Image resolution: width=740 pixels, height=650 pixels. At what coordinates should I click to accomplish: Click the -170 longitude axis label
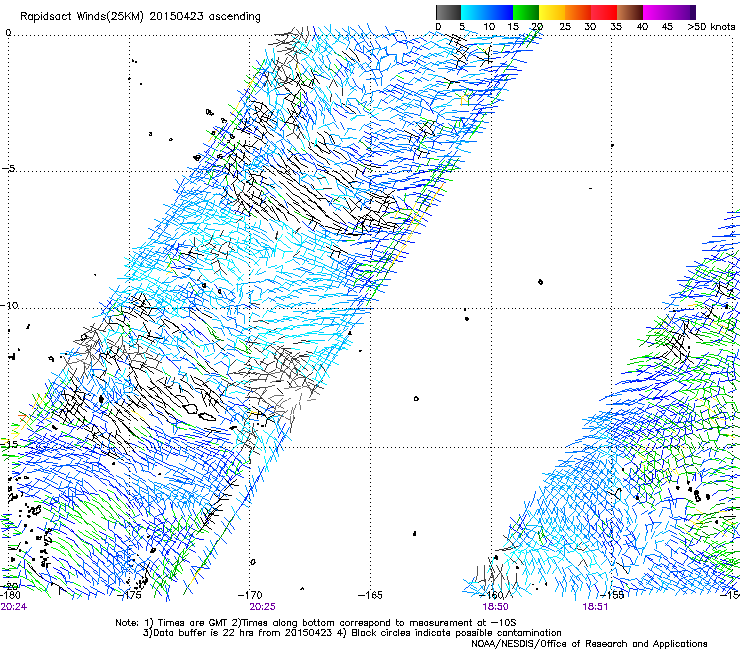tap(250, 595)
